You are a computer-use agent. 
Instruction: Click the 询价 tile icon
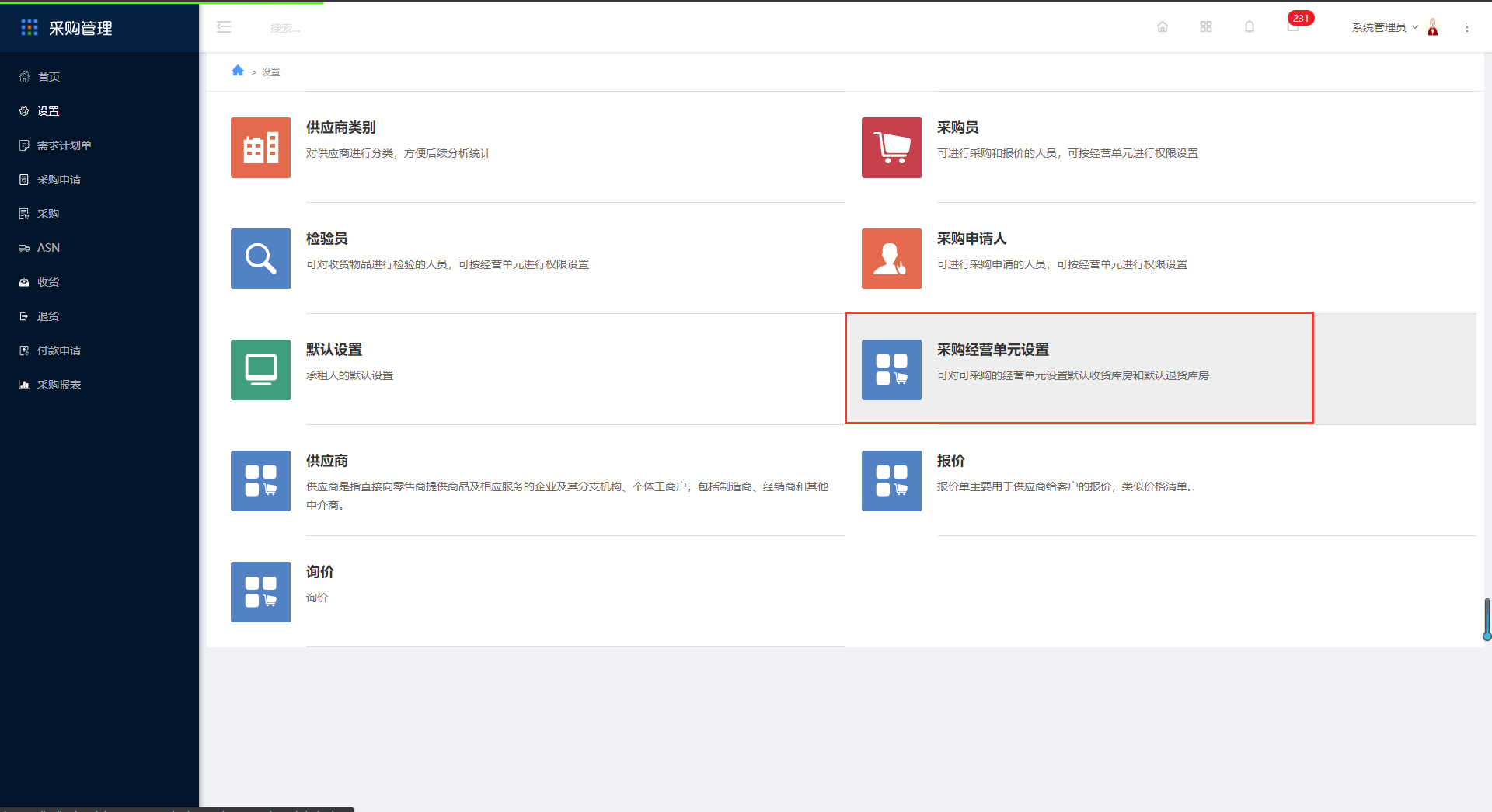260,592
